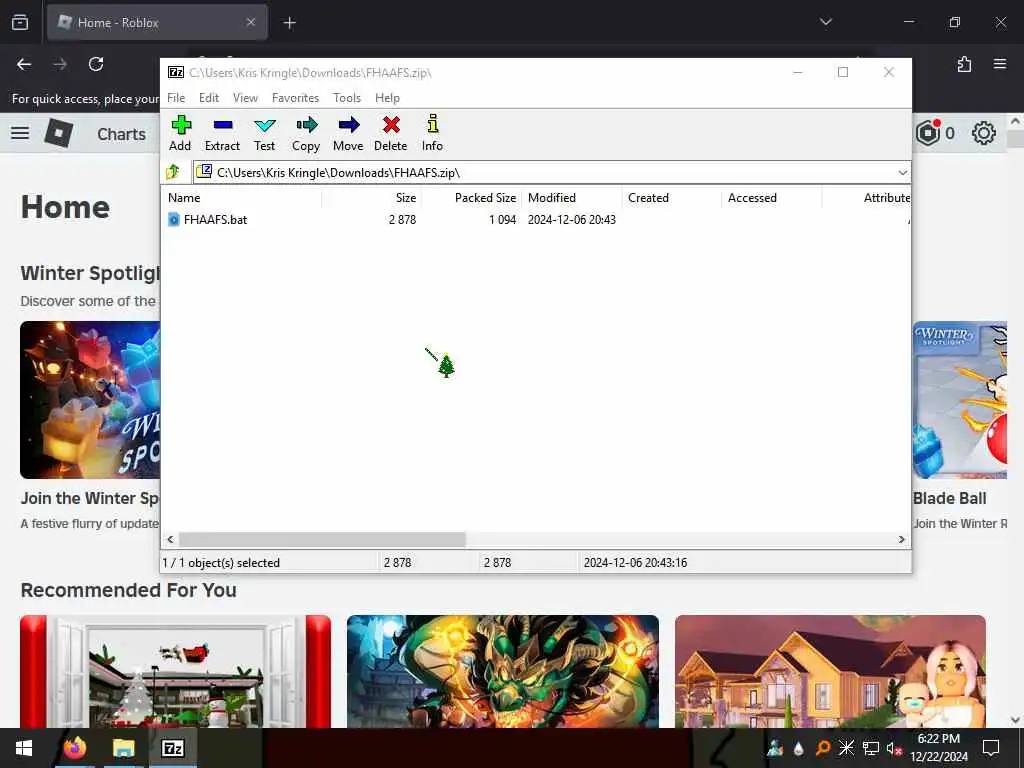The width and height of the screenshot is (1024, 768).
Task: Open the Roblox hamburger navigation menu
Action: tap(20, 133)
